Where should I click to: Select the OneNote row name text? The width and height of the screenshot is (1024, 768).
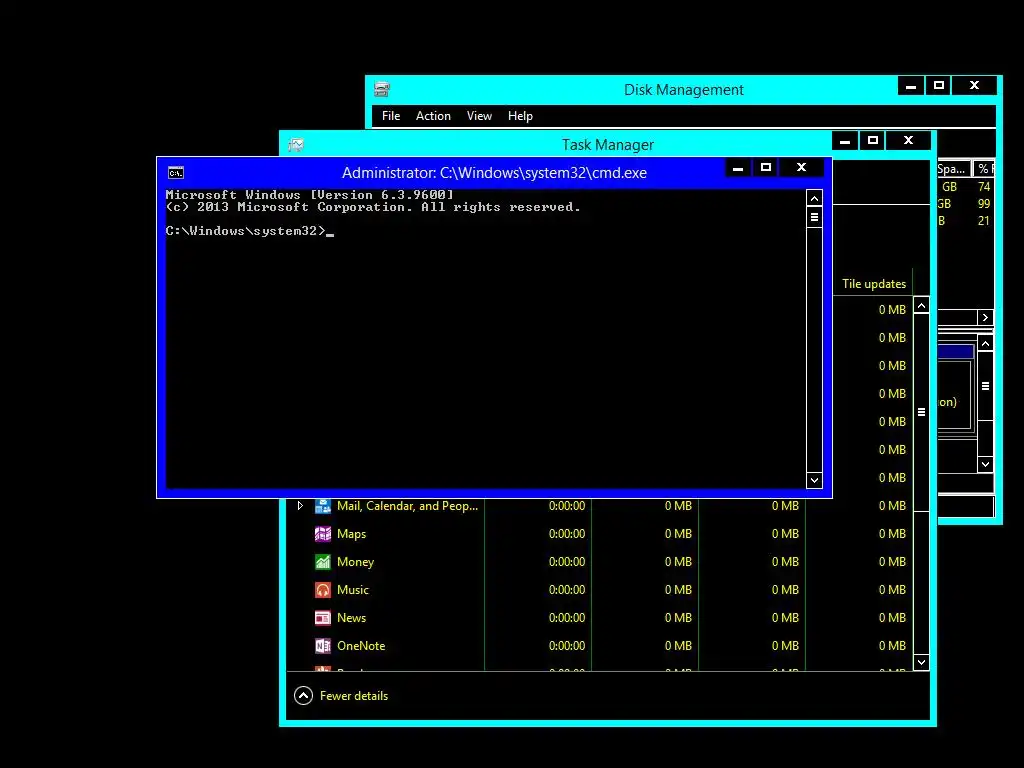pyautogui.click(x=361, y=646)
